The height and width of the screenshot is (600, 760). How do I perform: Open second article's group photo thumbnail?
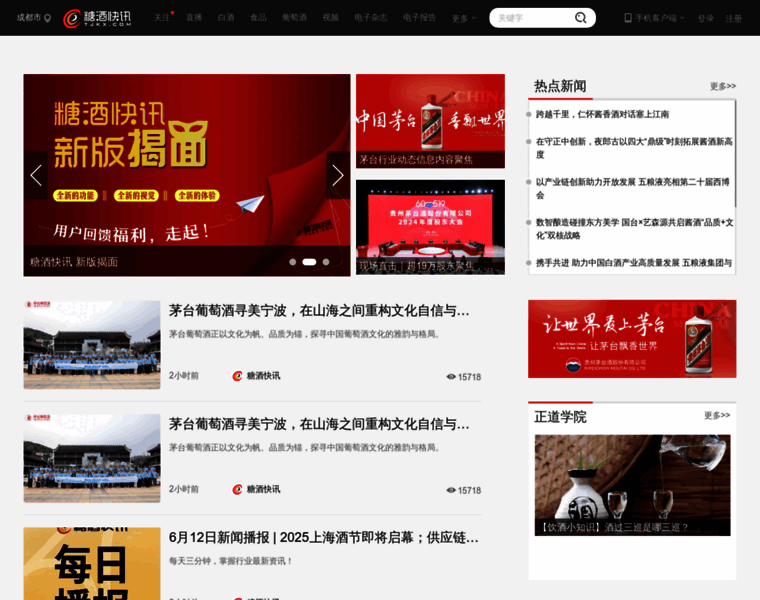point(92,458)
